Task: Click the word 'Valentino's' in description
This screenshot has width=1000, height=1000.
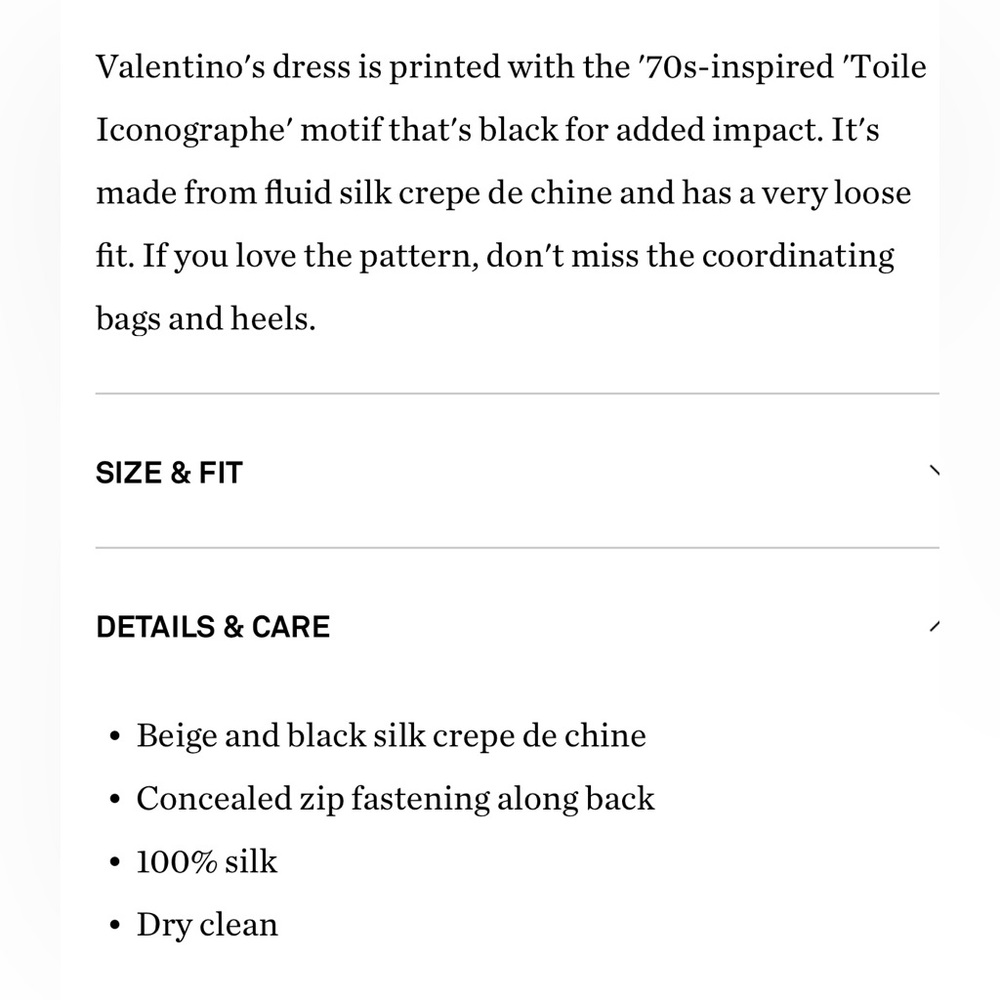Action: point(180,66)
